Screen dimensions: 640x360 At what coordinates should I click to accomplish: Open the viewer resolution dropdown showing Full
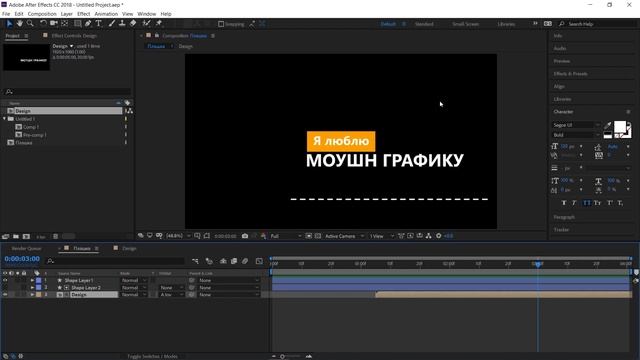pos(285,236)
